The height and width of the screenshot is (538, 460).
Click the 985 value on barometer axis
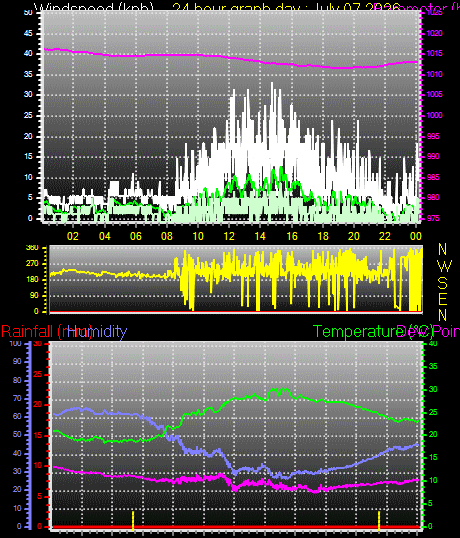pos(433,177)
